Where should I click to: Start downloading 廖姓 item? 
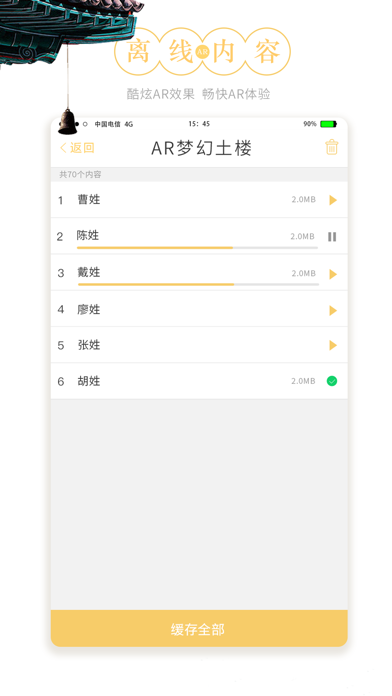click(333, 310)
